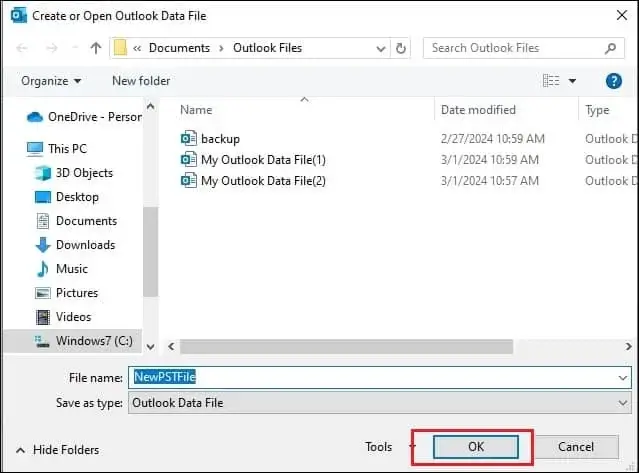Click the New folder button
Image resolution: width=639 pixels, height=473 pixels.
click(141, 81)
